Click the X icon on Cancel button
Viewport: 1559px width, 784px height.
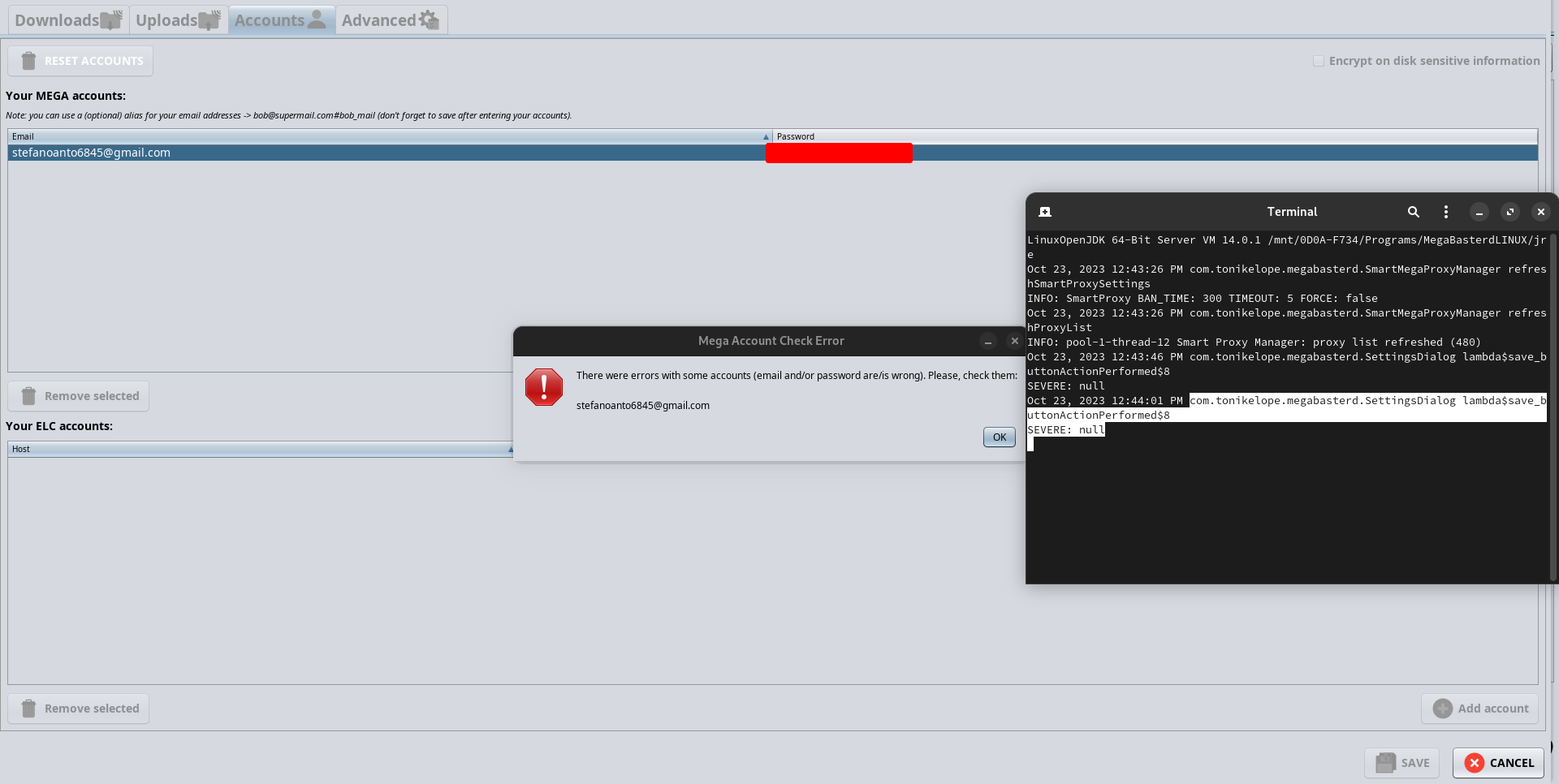[1473, 763]
